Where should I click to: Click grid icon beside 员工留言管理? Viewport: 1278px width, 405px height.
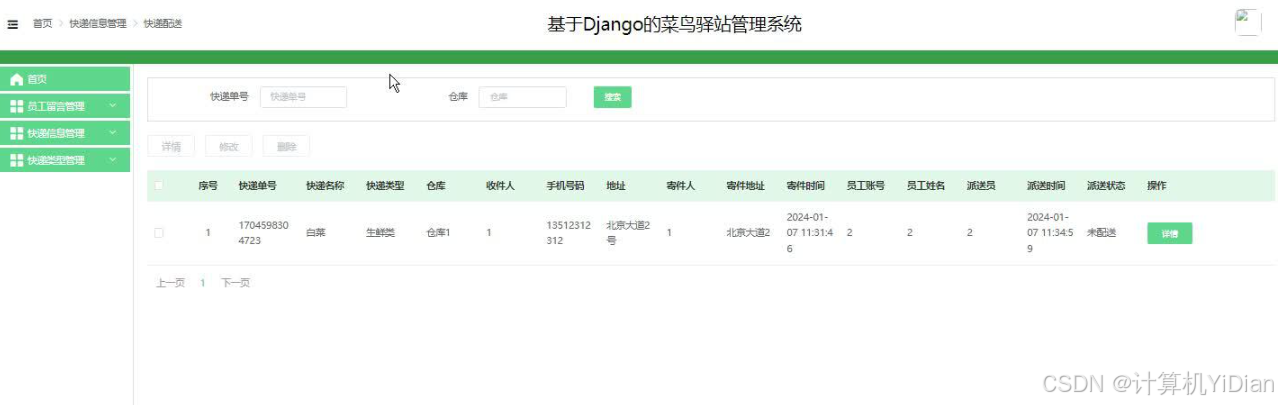click(16, 106)
